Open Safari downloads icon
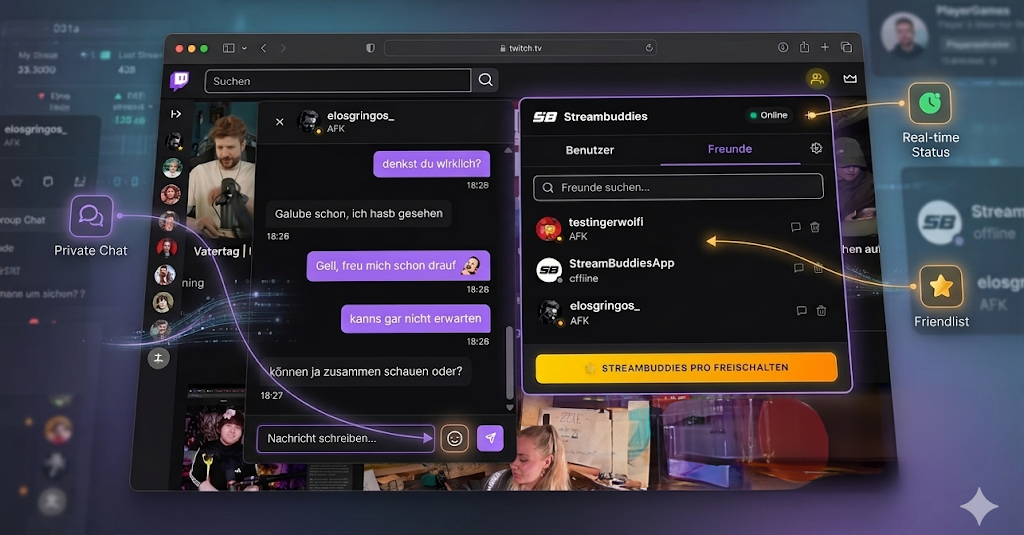 pyautogui.click(x=783, y=47)
